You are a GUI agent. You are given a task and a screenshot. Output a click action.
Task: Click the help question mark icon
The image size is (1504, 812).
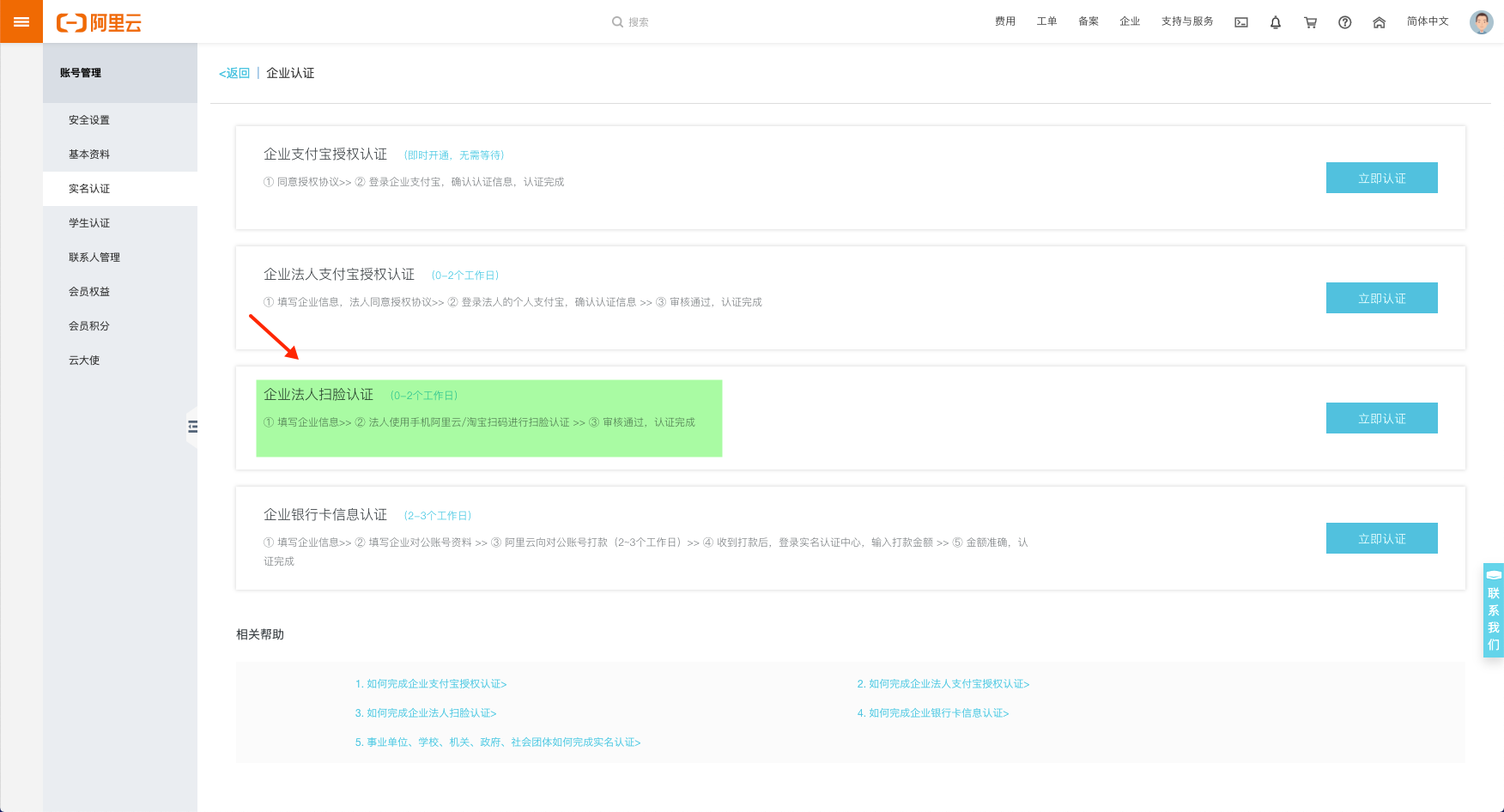(1344, 22)
